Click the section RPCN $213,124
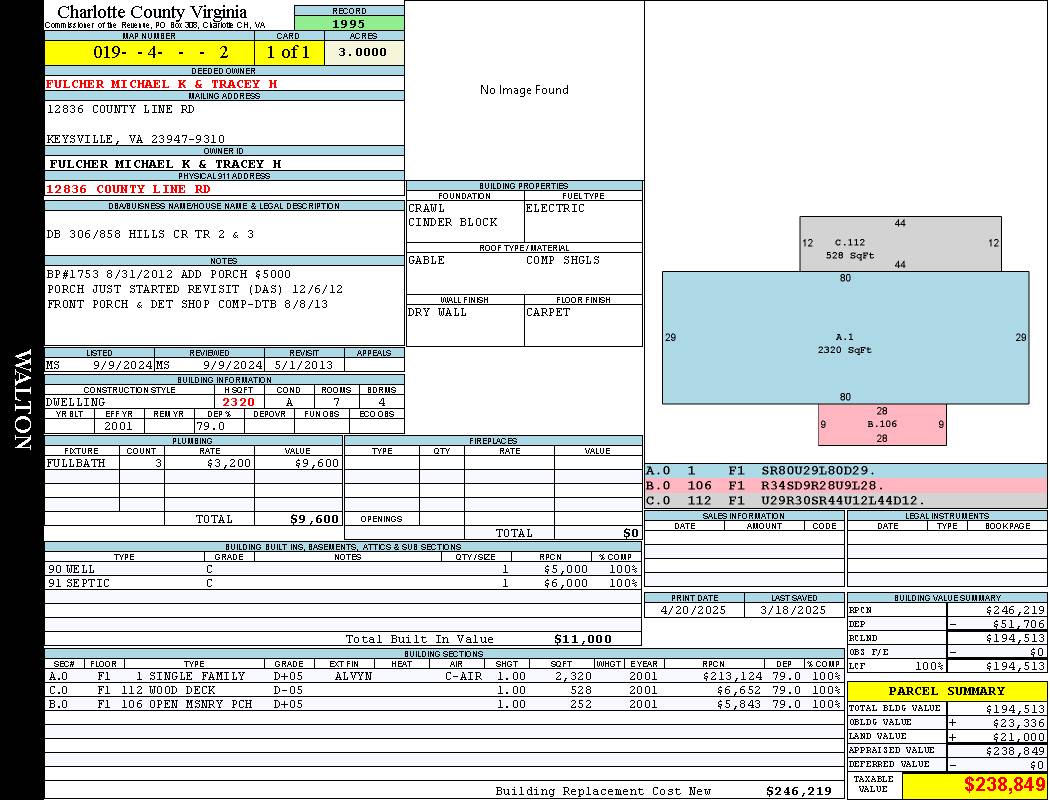Image resolution: width=1050 pixels, height=800 pixels. tap(733, 677)
